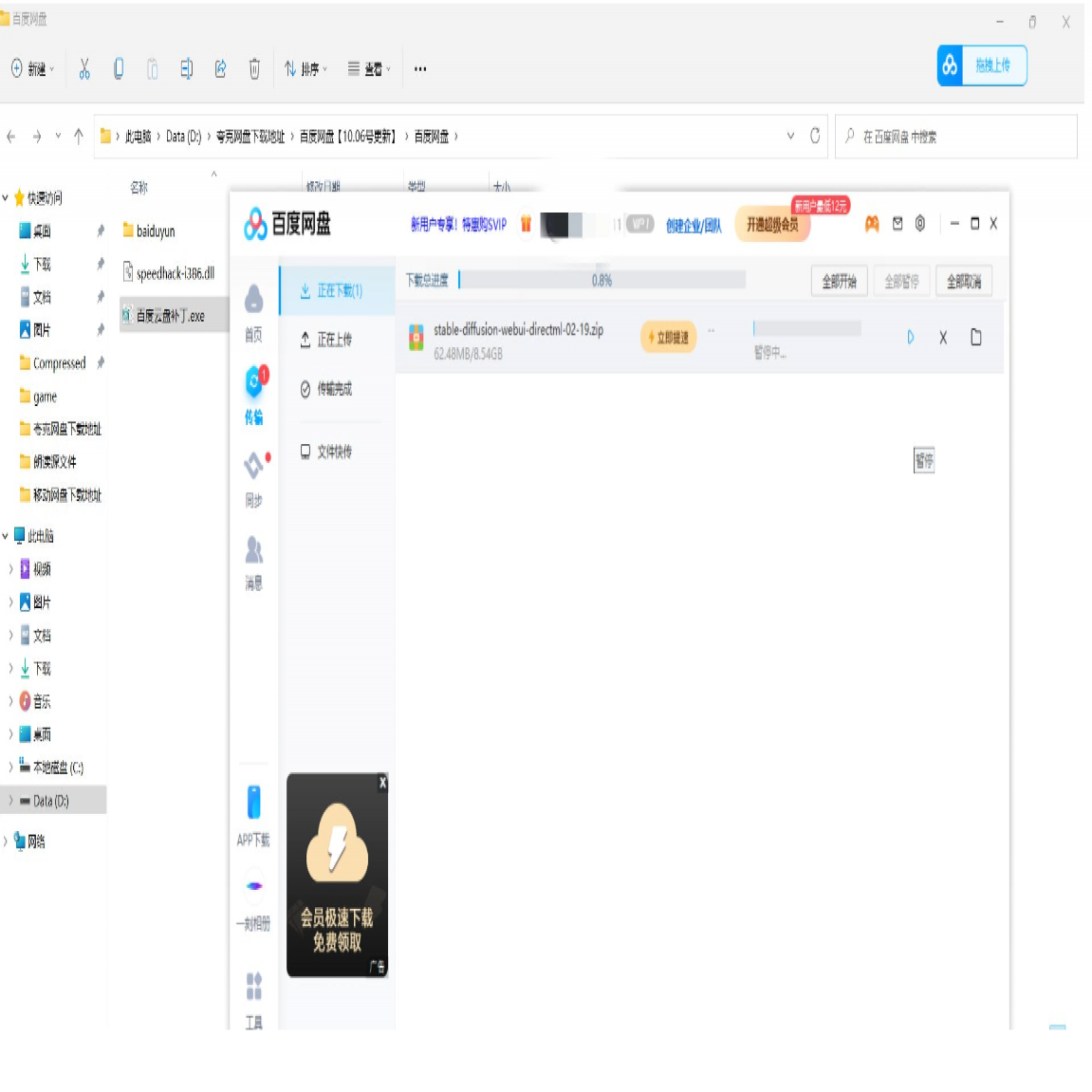Close the 会员极速下载 ad banner
The width and height of the screenshot is (1092, 1092).
pyautogui.click(x=382, y=783)
